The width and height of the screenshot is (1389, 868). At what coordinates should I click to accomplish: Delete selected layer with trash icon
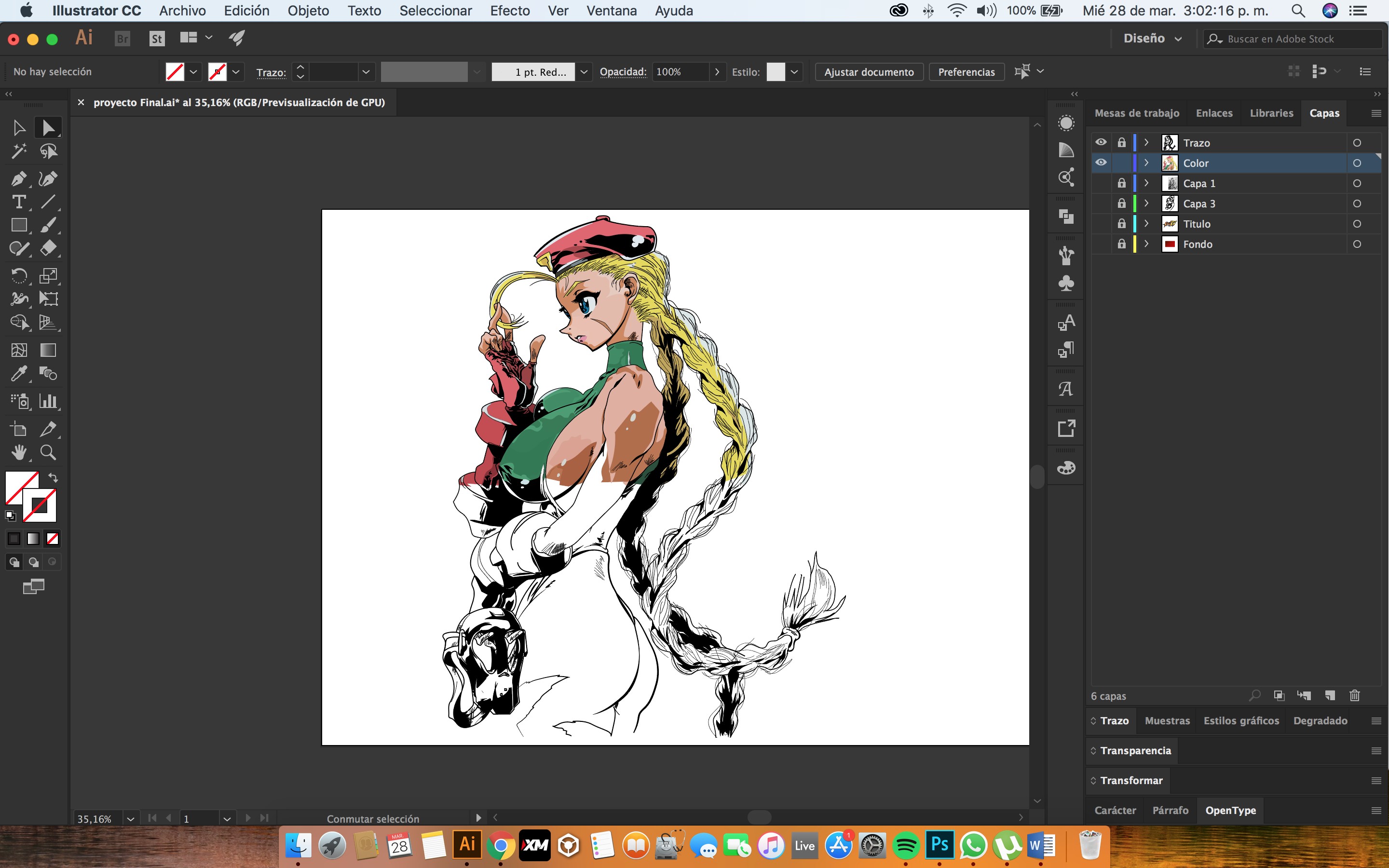pos(1355,696)
